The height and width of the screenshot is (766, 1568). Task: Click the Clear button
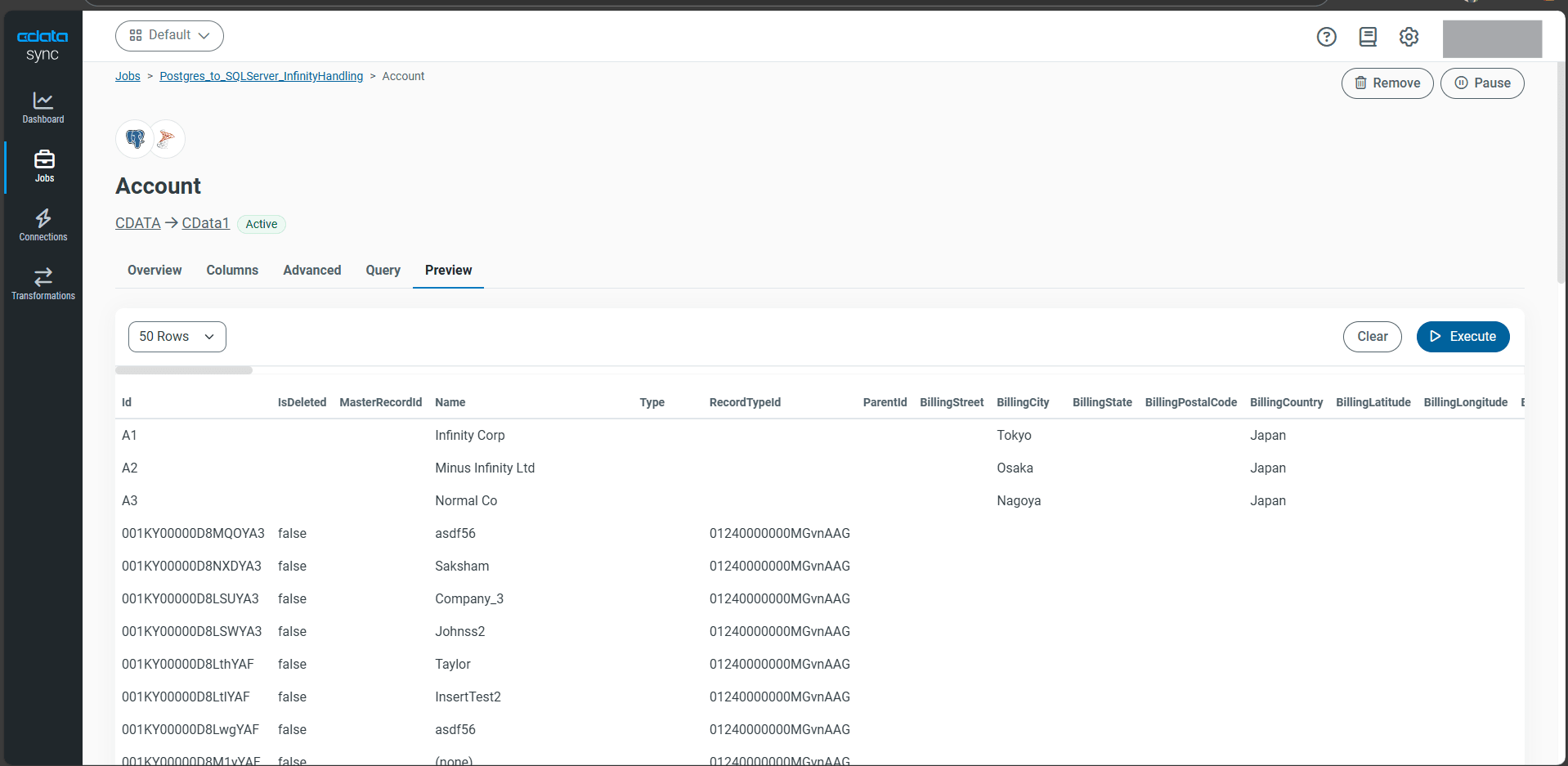tap(1372, 337)
